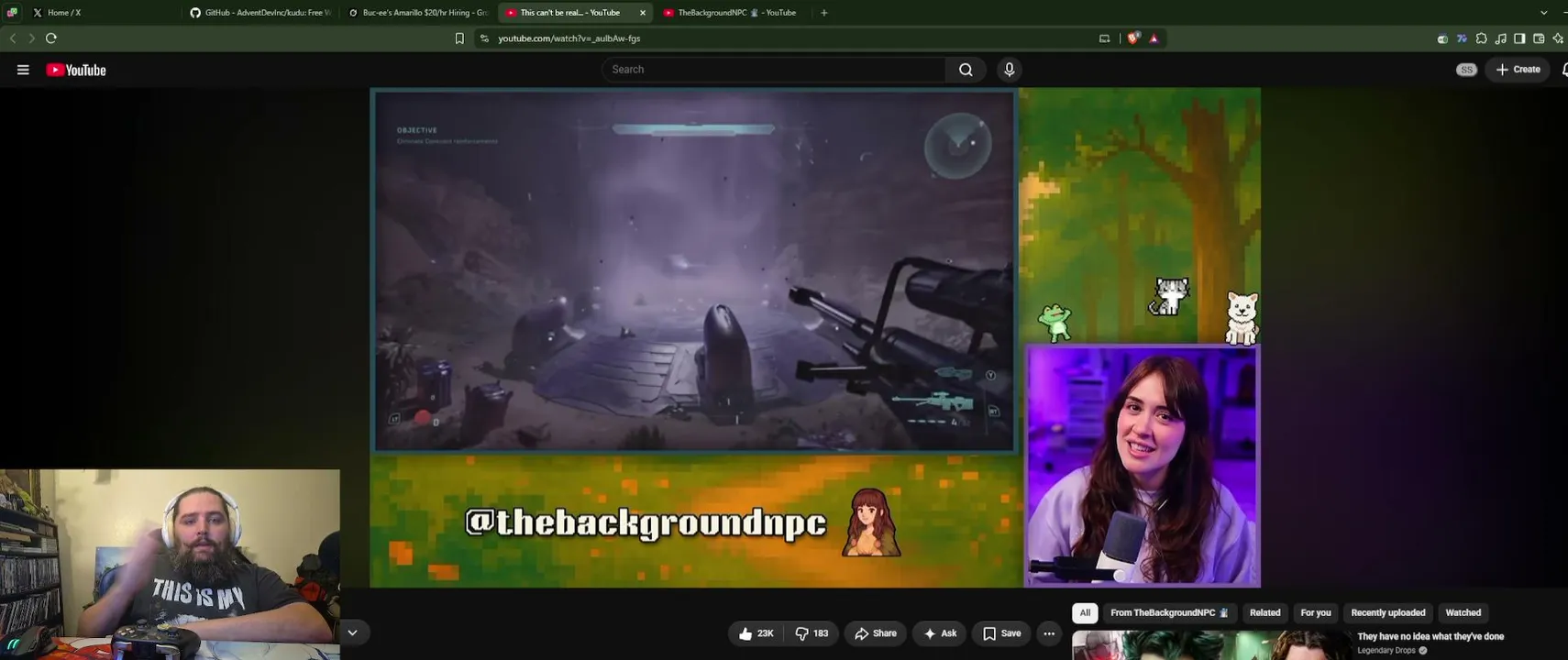Viewport: 1568px width, 660px height.
Task: Ask about this video
Action: (940, 633)
